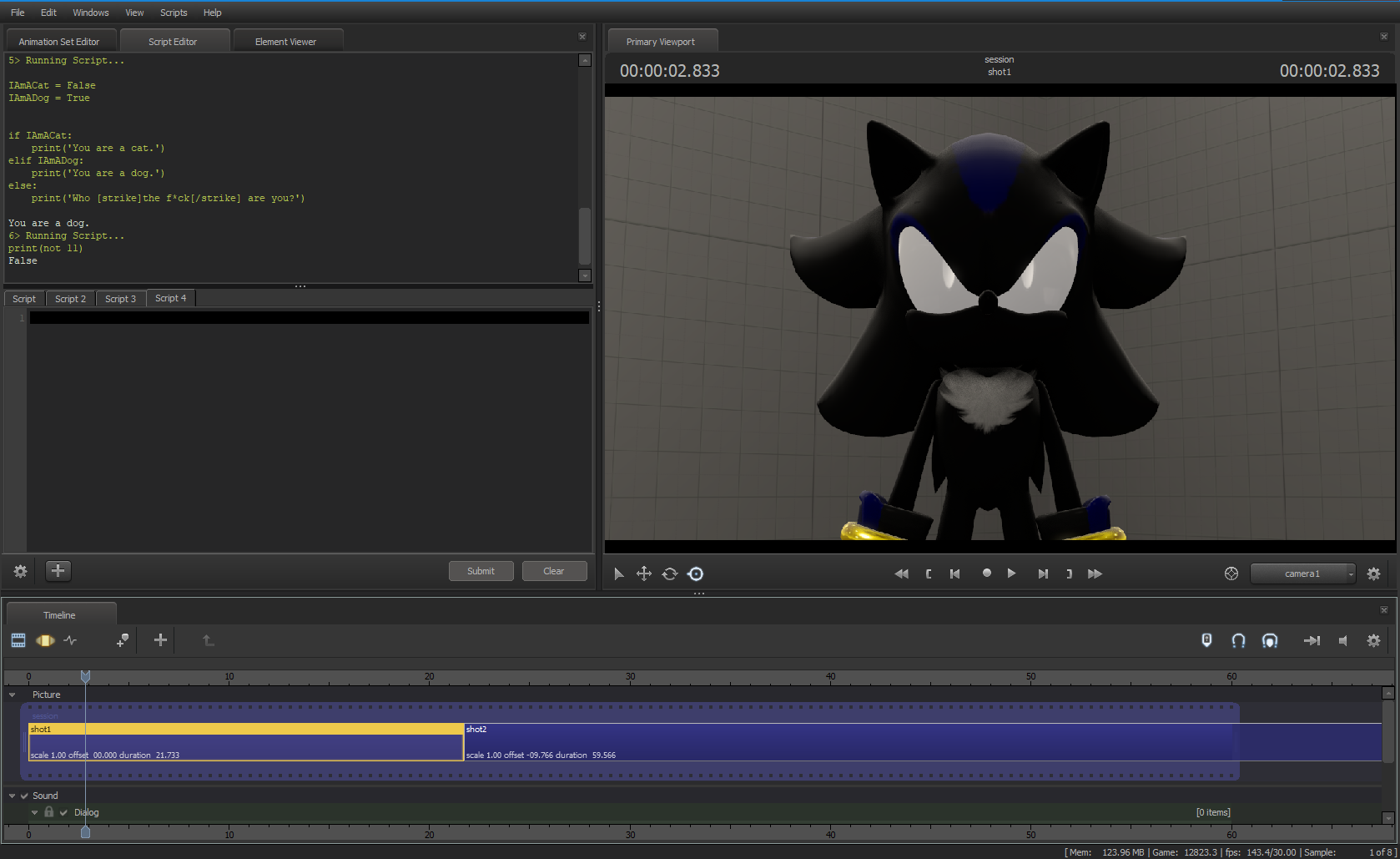1400x859 pixels.
Task: Step to the previous frame
Action: pos(955,574)
